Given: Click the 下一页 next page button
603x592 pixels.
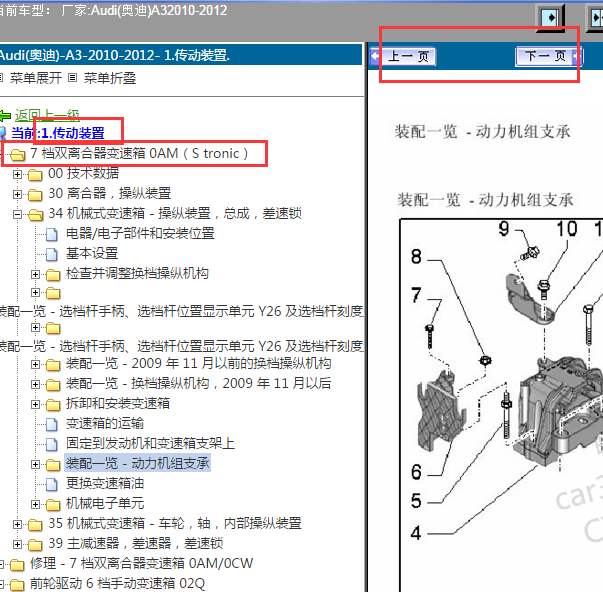Looking at the screenshot, I should click(549, 57).
